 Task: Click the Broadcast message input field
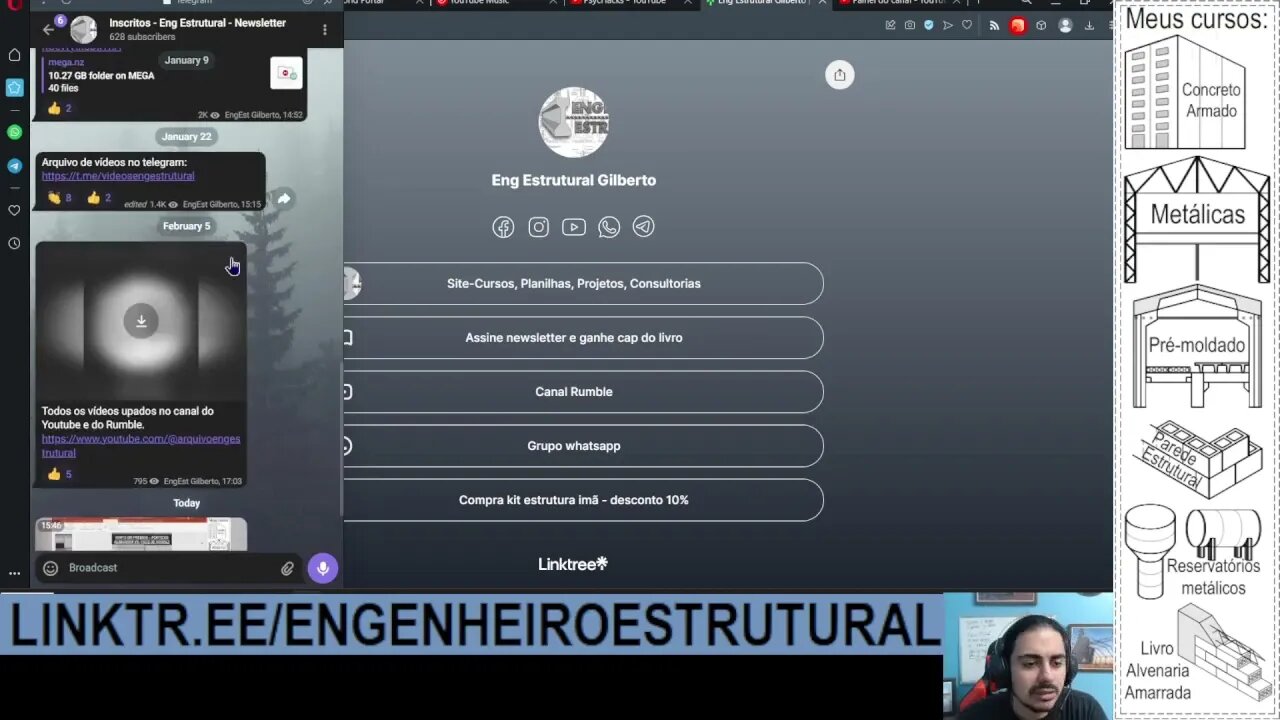coord(170,568)
